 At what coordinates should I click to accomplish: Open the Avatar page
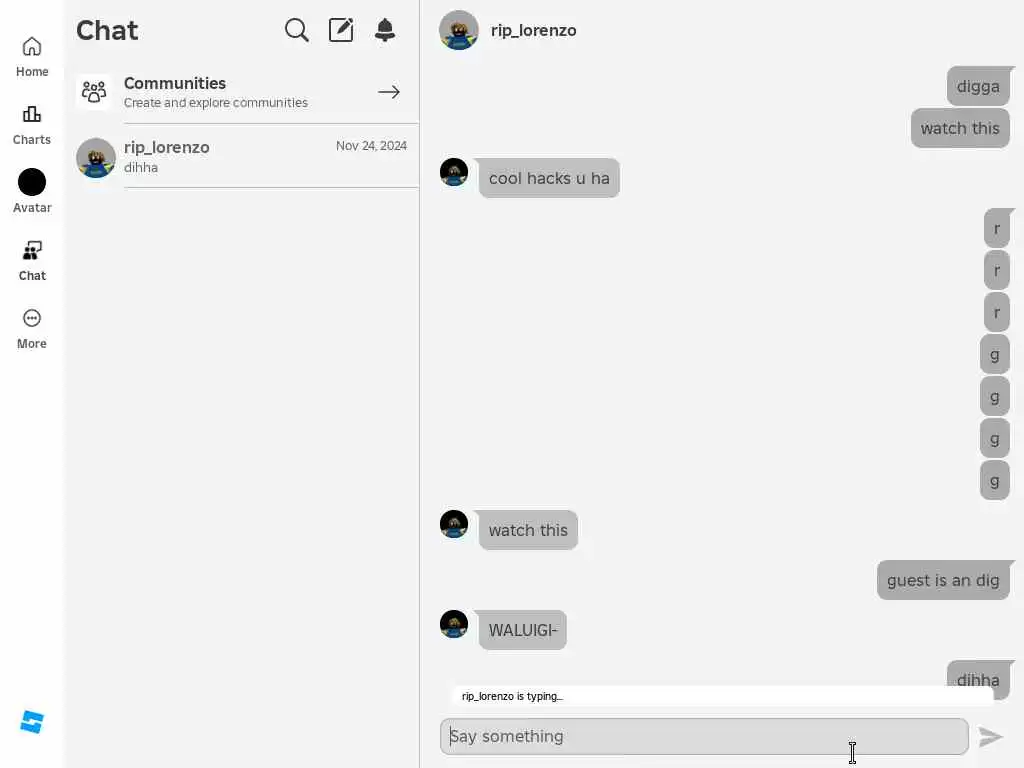[32, 191]
